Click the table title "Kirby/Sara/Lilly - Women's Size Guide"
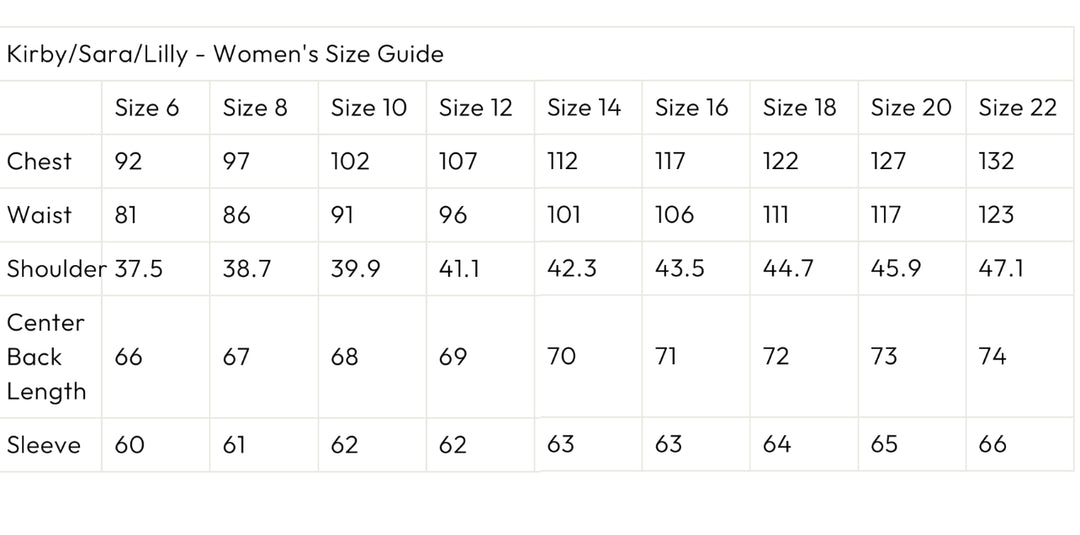1080x535 pixels. (225, 54)
